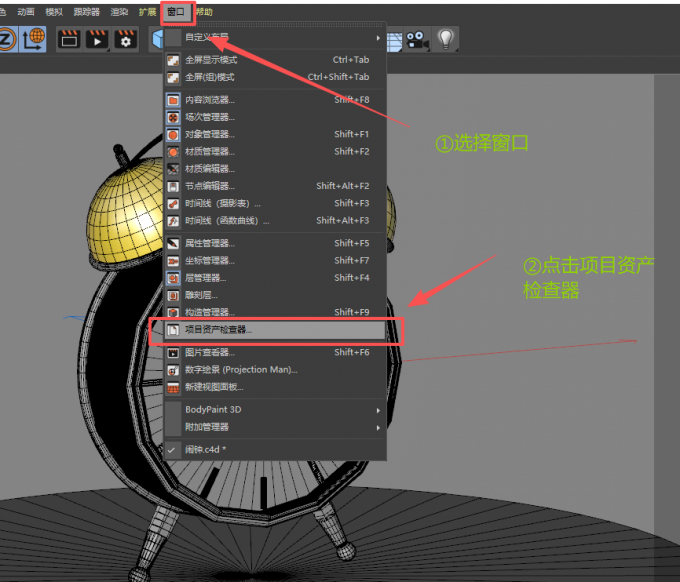The width and height of the screenshot is (680, 582).
Task: Select 时间线 (函数曲线) entry
Action: [x=227, y=220]
